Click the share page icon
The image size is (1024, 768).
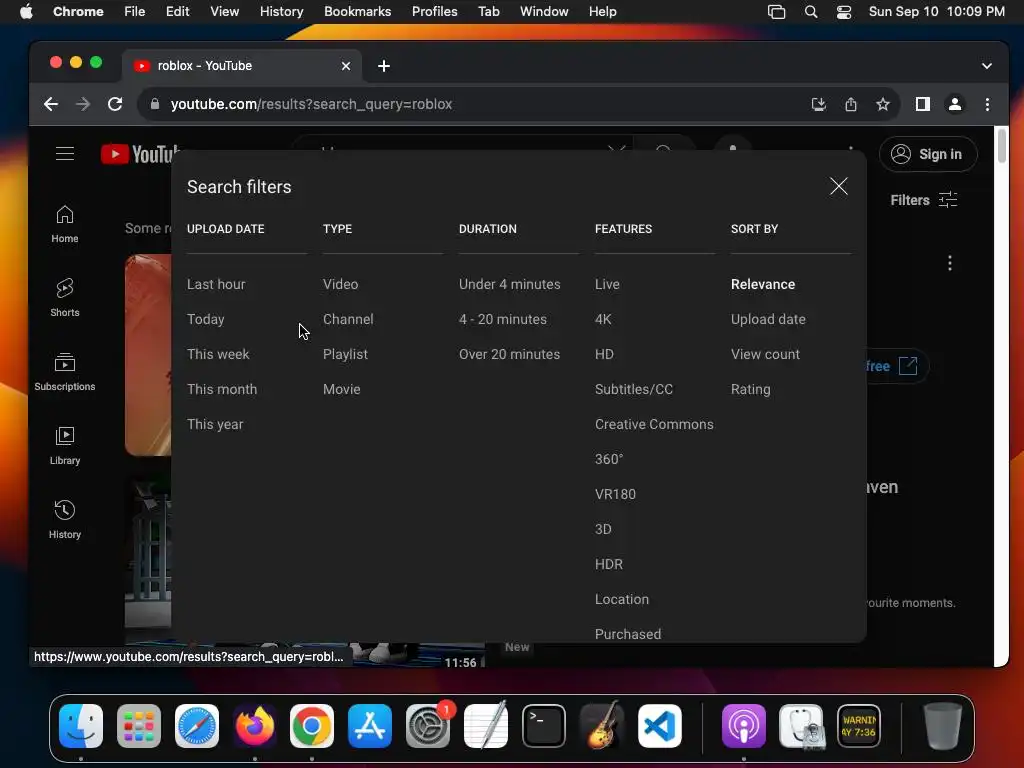click(x=850, y=104)
